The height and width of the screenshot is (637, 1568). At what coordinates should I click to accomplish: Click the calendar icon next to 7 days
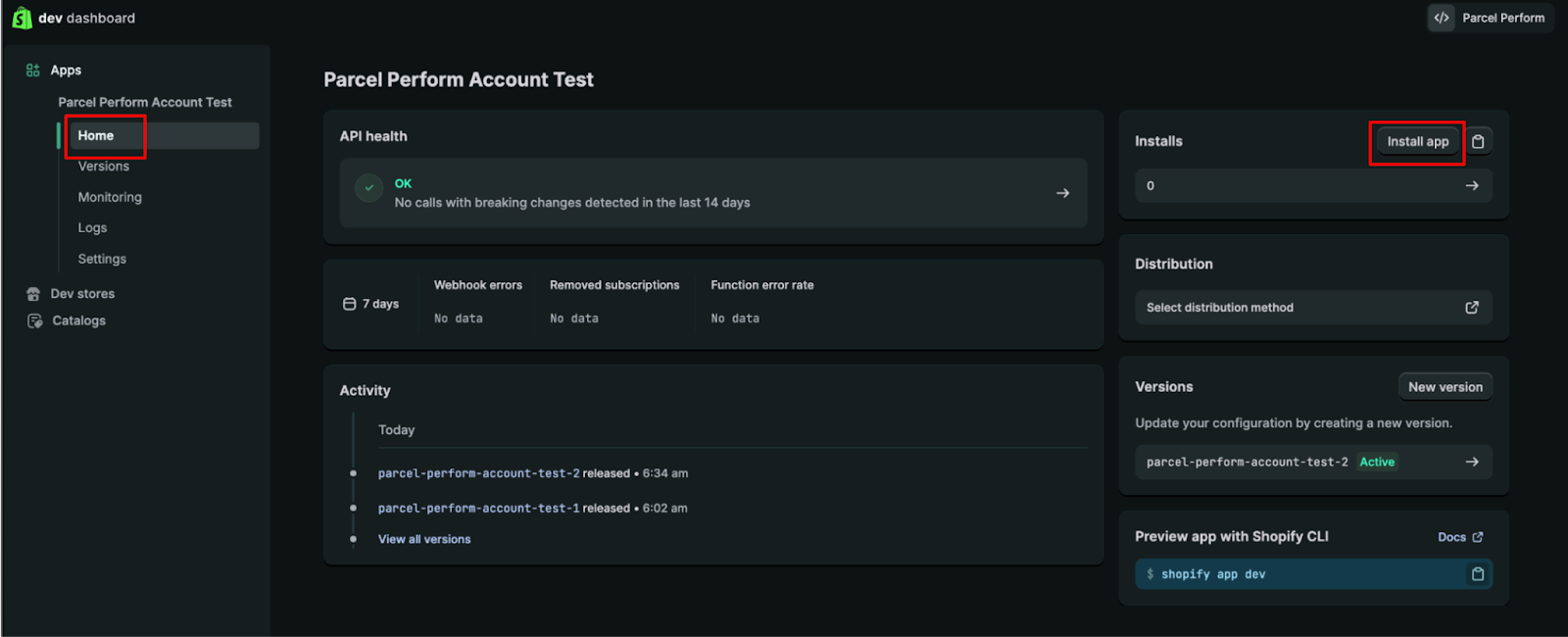point(349,304)
